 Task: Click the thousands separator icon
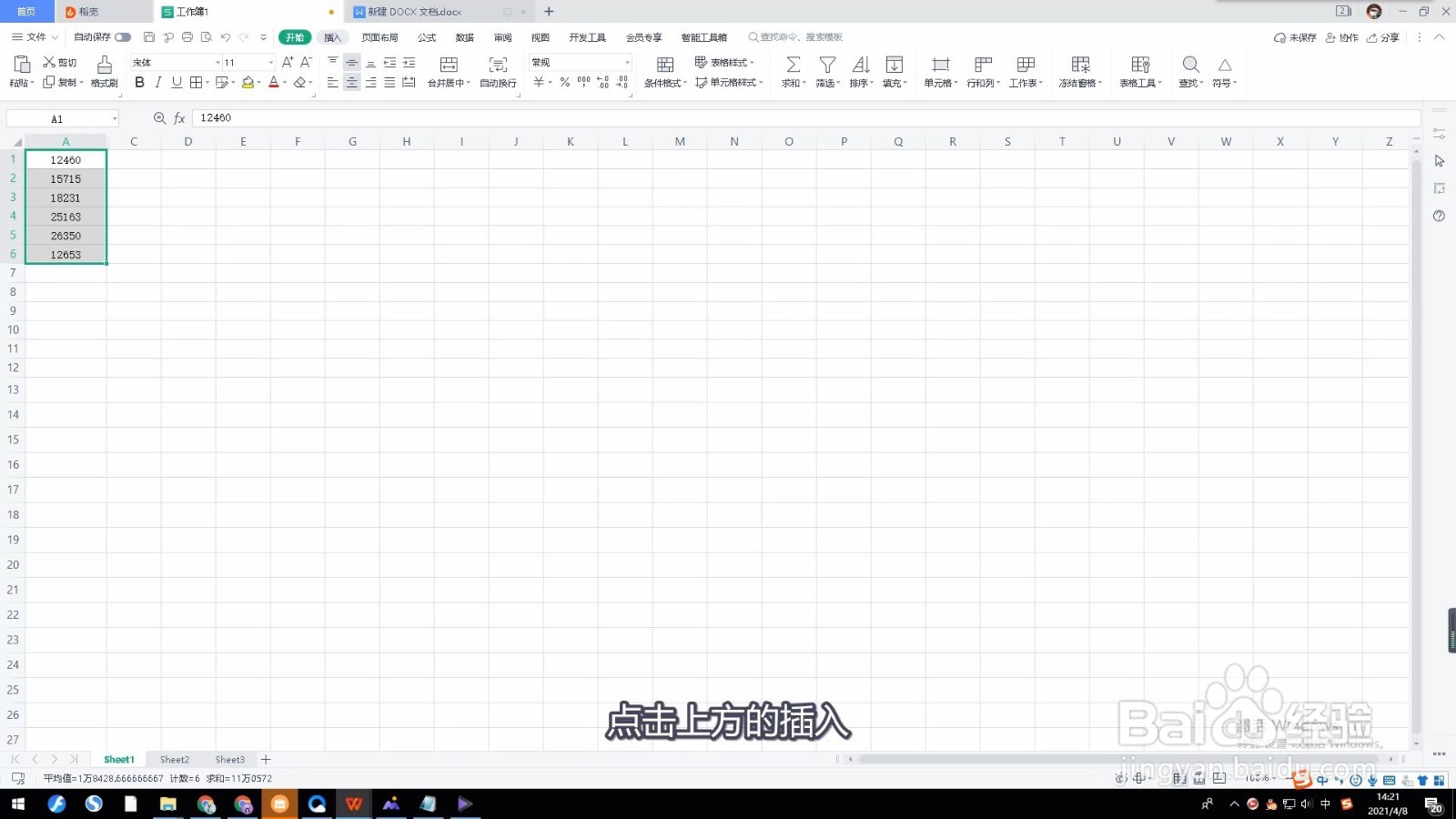point(583,82)
